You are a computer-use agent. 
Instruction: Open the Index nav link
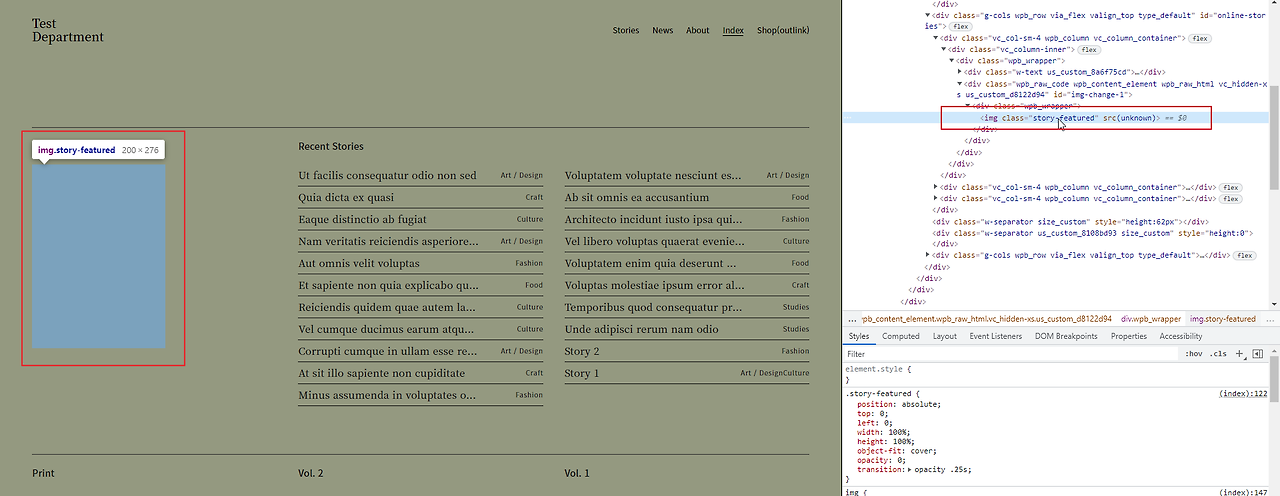point(733,30)
